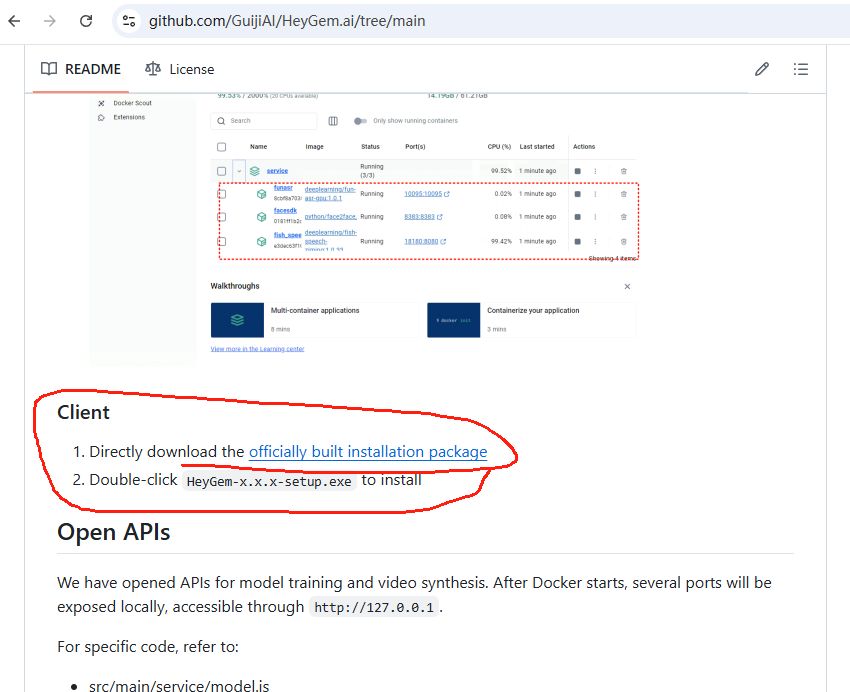Viewport: 850px width, 692px height.
Task: Collapse the service group chevron
Action: 239,171
